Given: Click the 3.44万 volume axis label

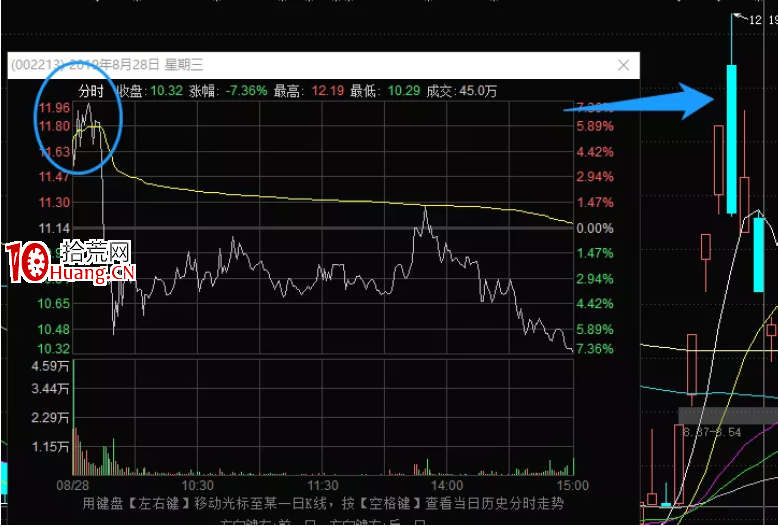Looking at the screenshot, I should click(50, 389).
